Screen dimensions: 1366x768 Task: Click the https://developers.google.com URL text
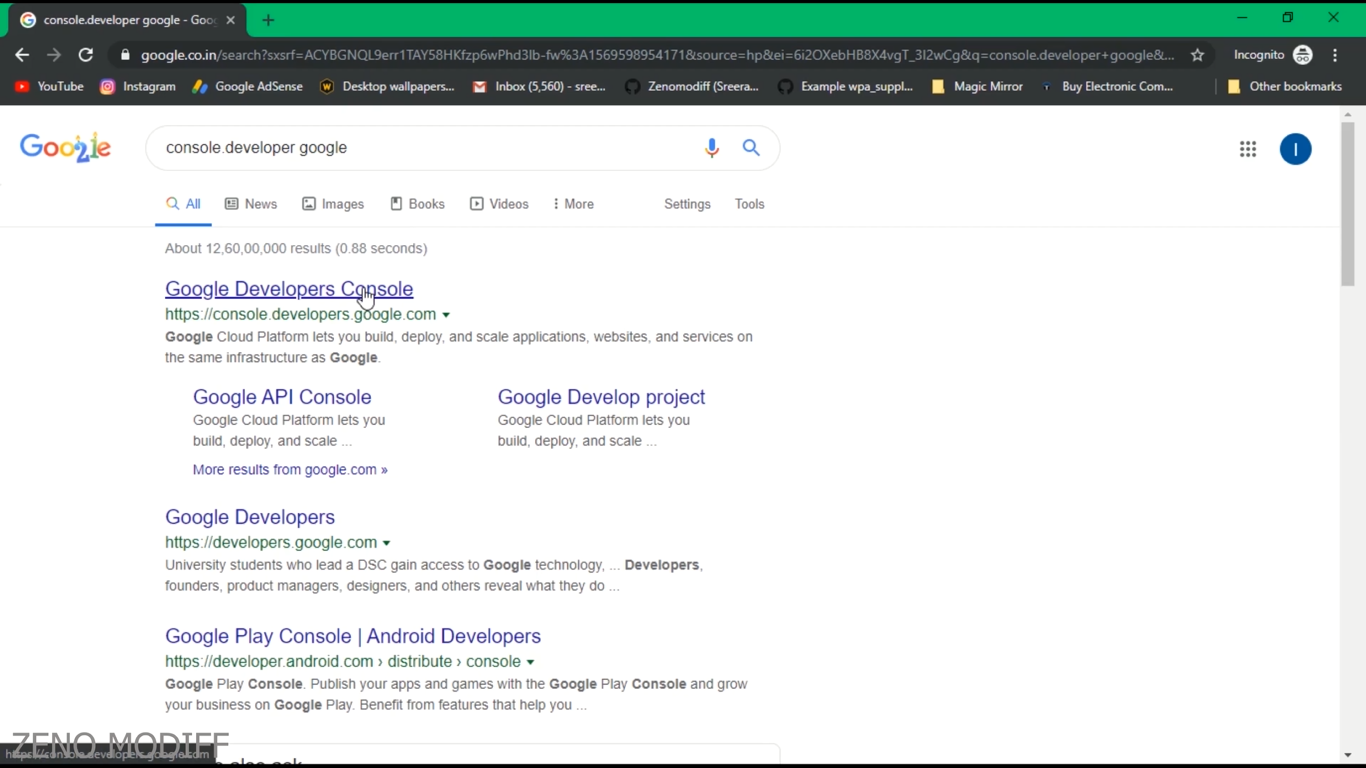pos(271,542)
